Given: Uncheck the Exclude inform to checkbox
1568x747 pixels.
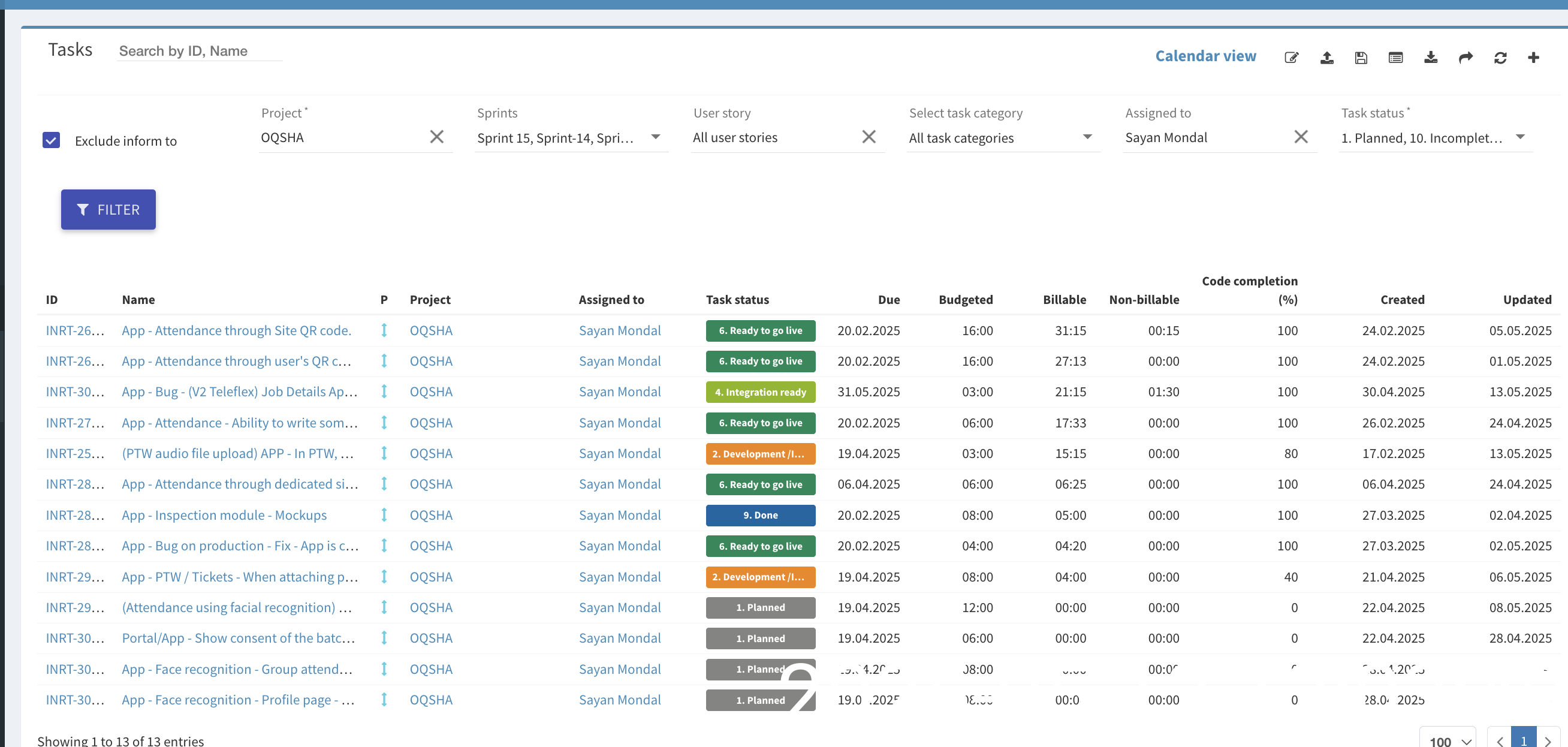Looking at the screenshot, I should pyautogui.click(x=51, y=140).
